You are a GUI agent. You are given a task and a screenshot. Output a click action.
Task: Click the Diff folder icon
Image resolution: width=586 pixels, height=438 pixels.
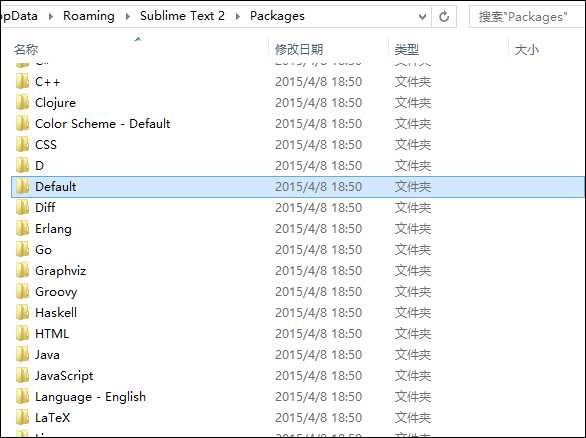tap(22, 207)
